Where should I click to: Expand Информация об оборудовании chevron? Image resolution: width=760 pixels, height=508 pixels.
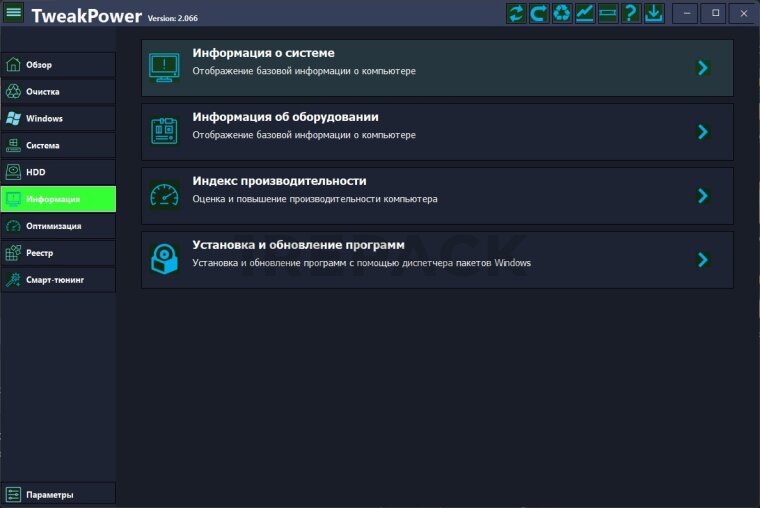click(703, 132)
